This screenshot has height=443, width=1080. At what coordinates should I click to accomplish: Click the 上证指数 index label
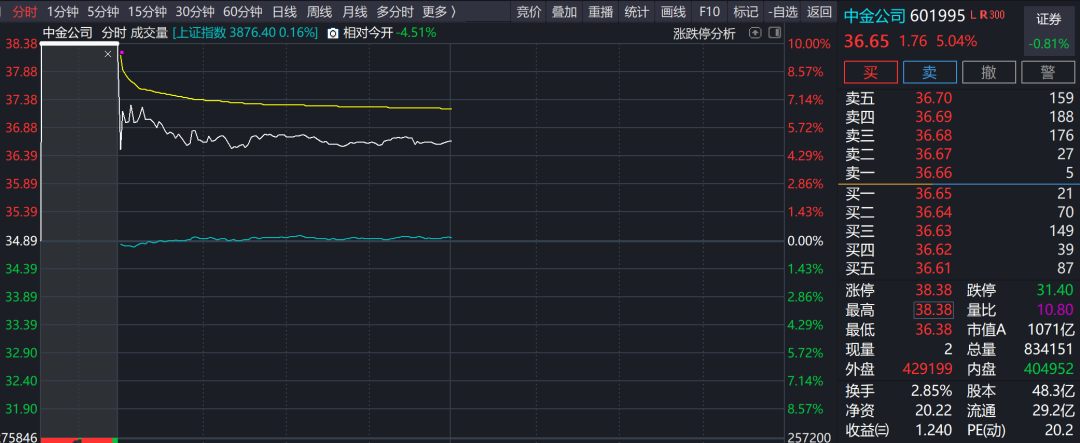(200, 32)
